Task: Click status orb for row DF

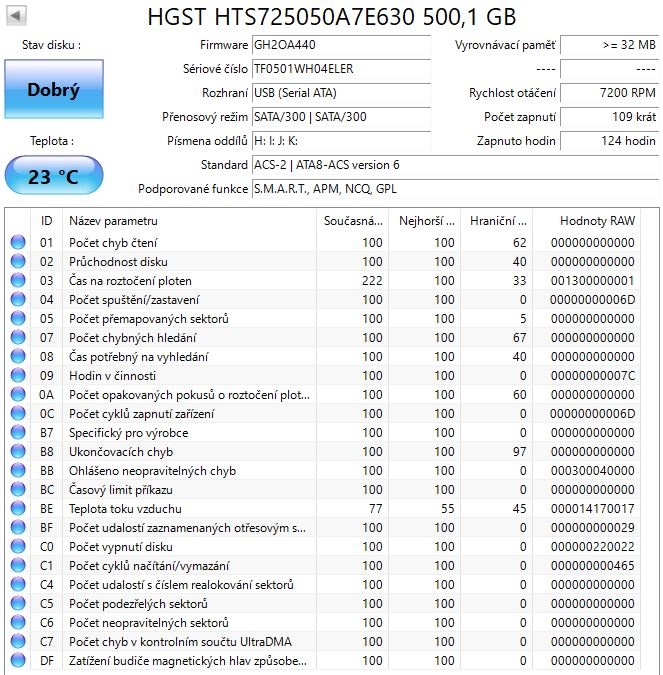Action: coord(18,660)
